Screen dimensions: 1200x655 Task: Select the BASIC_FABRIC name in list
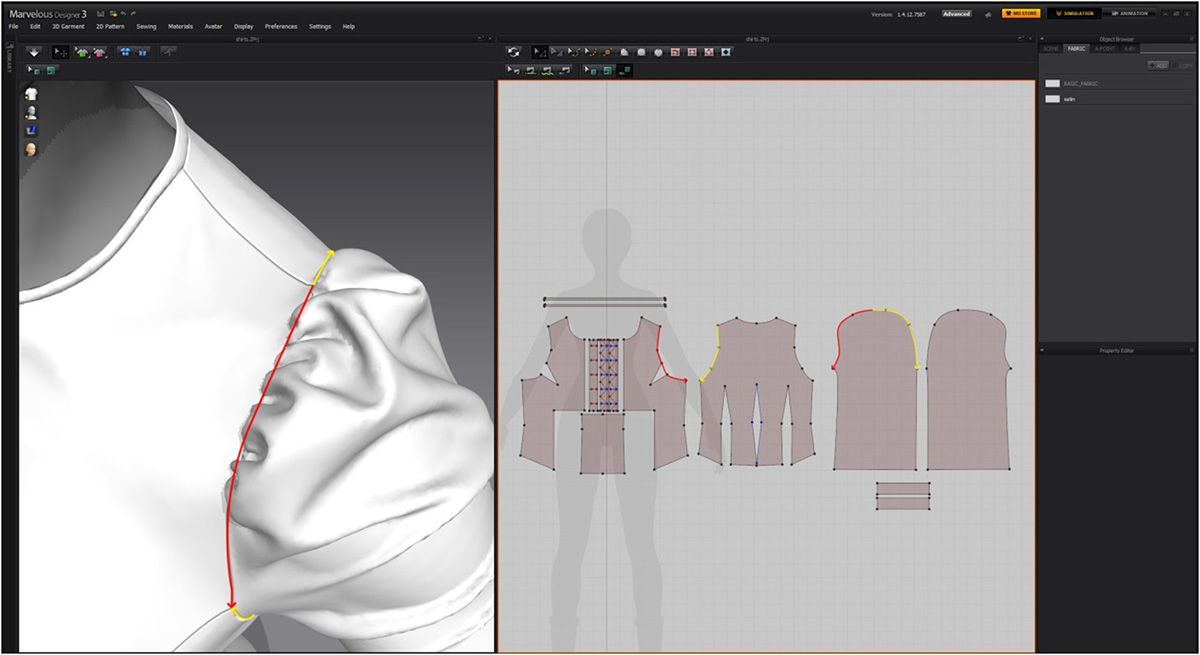1080,83
